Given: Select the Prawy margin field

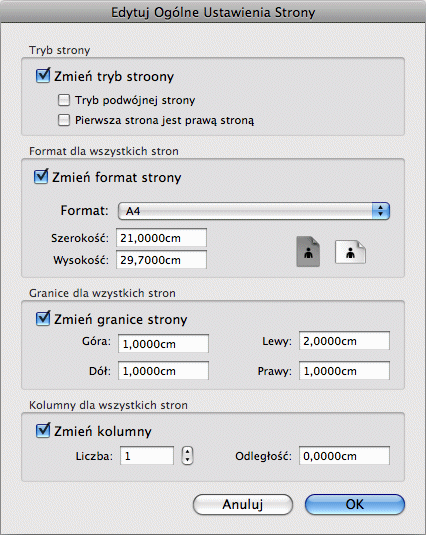Looking at the screenshot, I should click(344, 371).
